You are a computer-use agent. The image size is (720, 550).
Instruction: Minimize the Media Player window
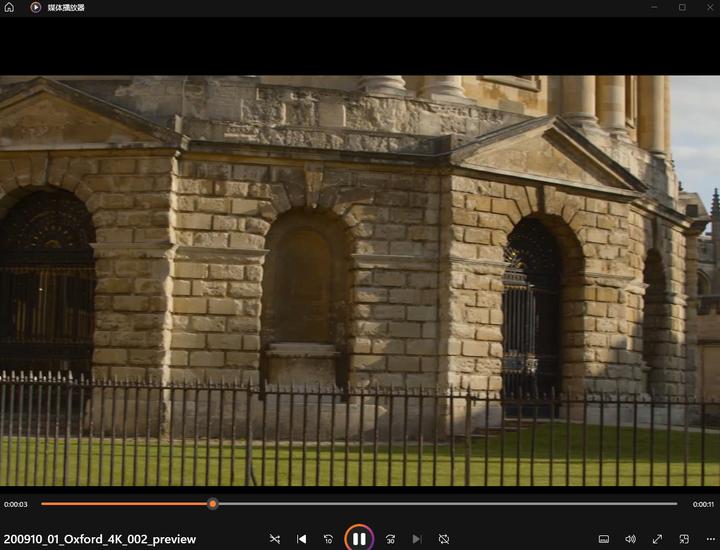[x=655, y=7]
